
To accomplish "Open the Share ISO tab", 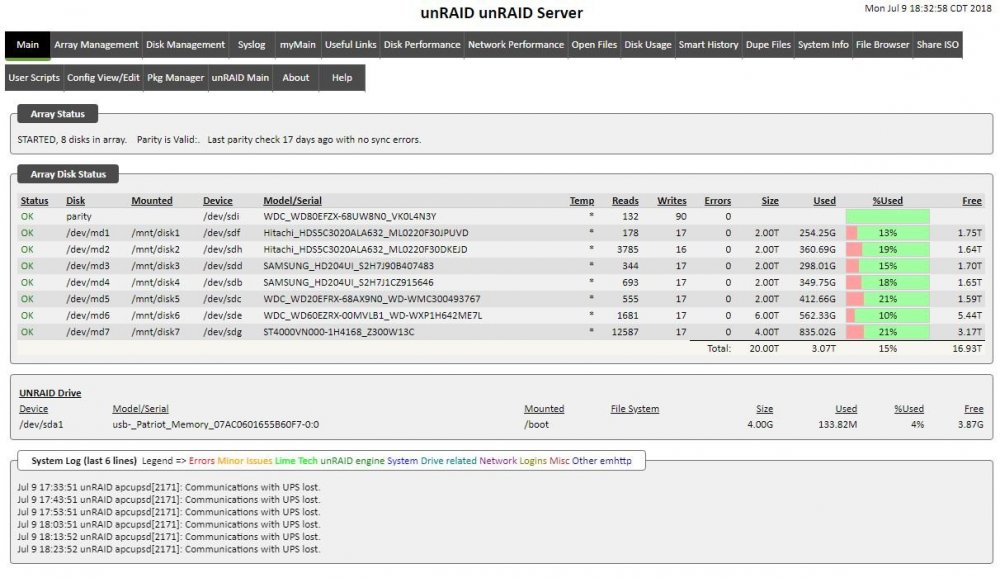I will pyautogui.click(x=937, y=45).
